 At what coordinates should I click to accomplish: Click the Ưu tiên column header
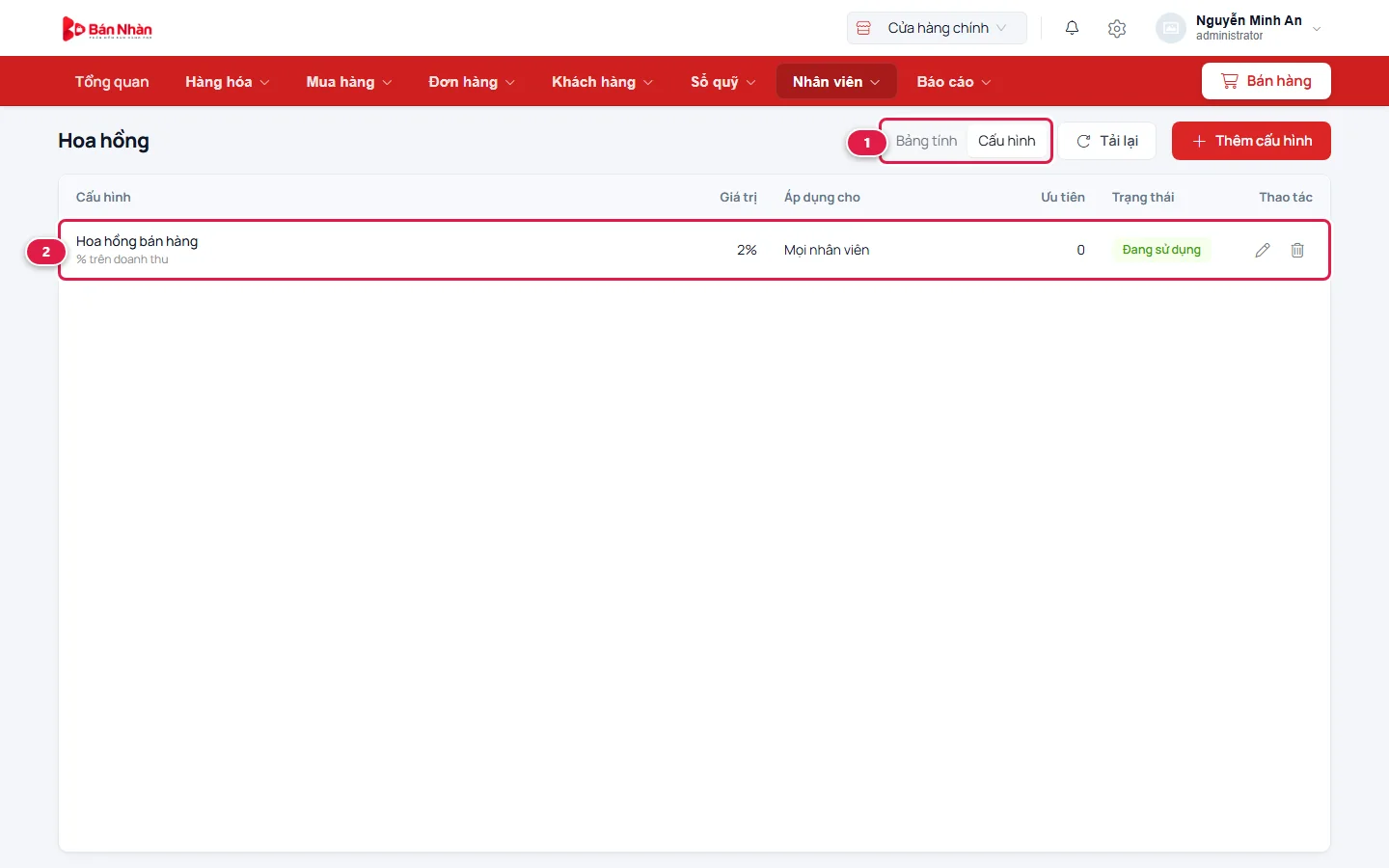[x=1063, y=197]
